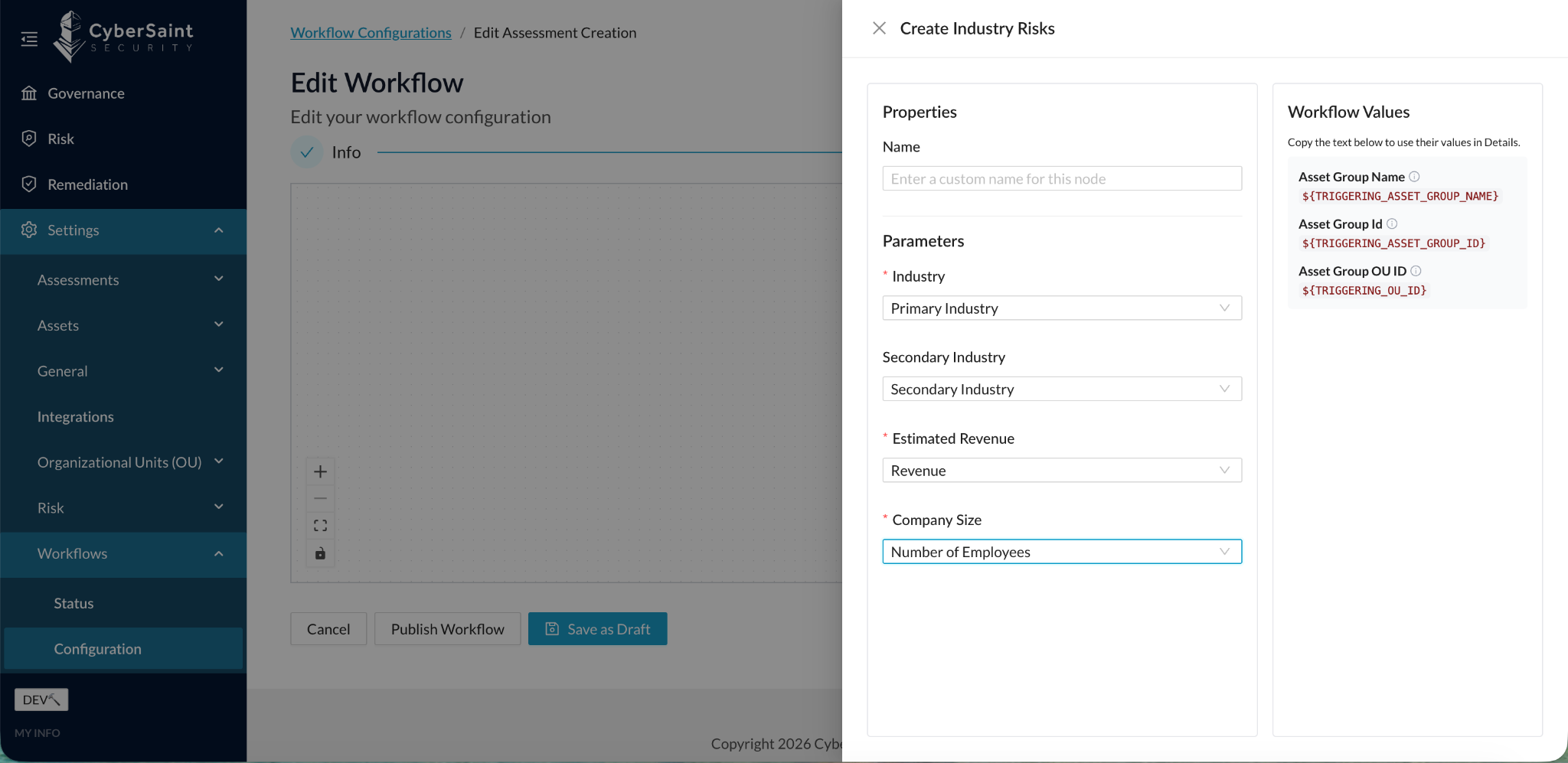Collapse the sidebar with the hamburger icon
This screenshot has width=1568, height=763.
click(x=29, y=39)
